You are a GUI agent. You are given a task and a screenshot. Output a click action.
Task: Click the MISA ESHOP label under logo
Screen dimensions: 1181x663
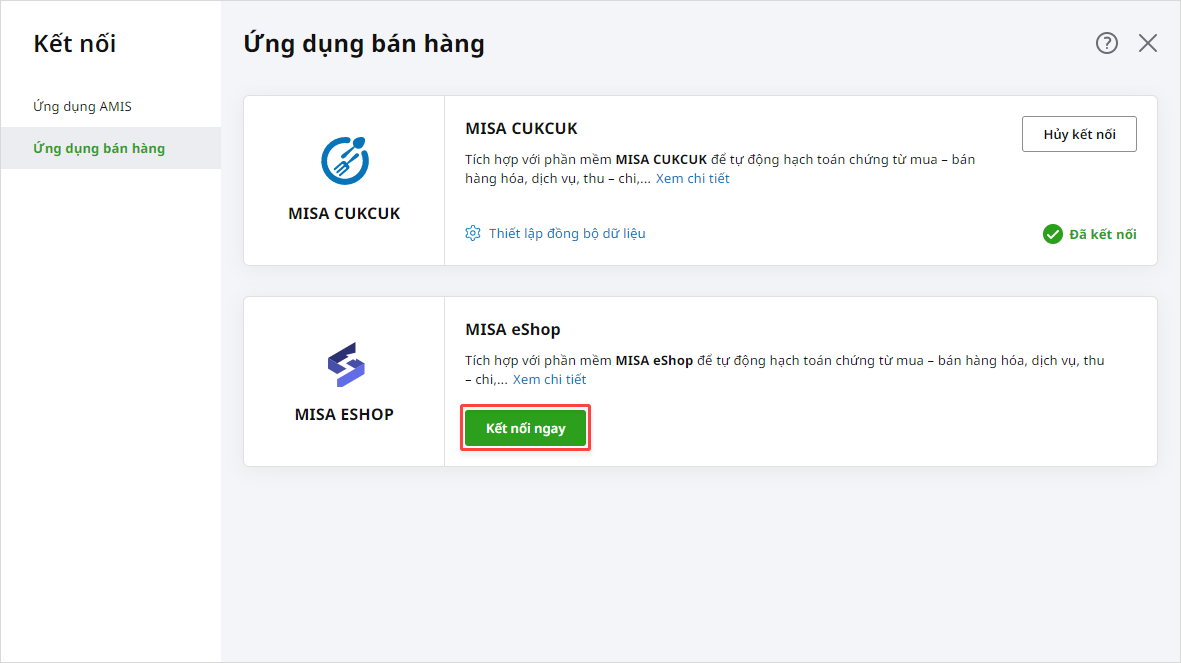(x=344, y=414)
